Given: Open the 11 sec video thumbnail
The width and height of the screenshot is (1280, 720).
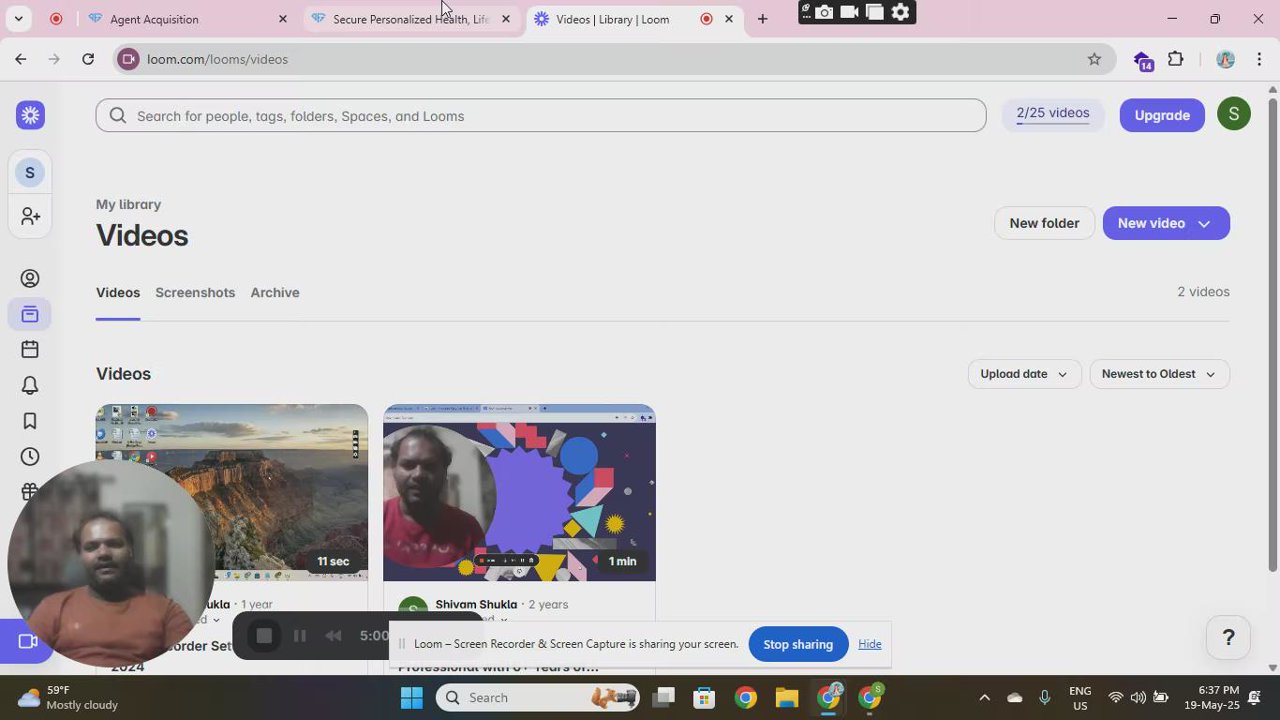Looking at the screenshot, I should point(232,492).
